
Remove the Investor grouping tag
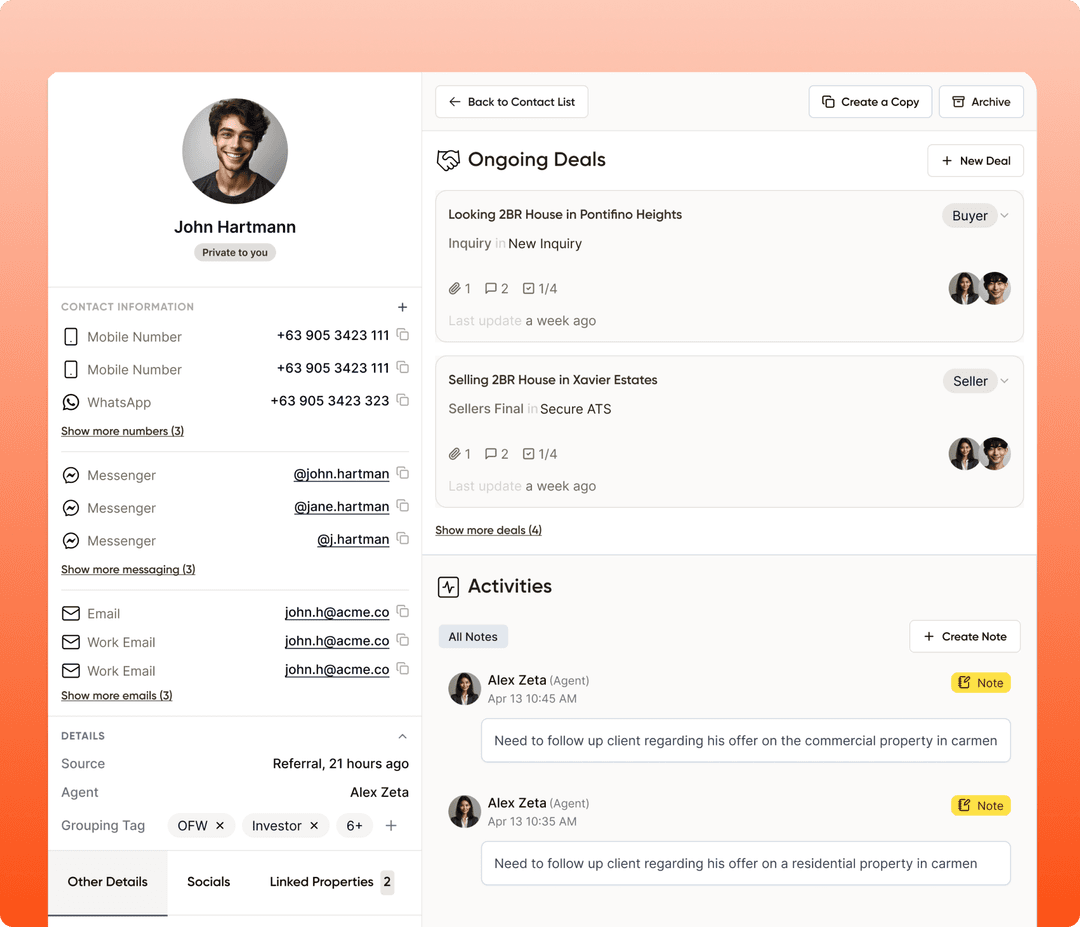pos(314,825)
